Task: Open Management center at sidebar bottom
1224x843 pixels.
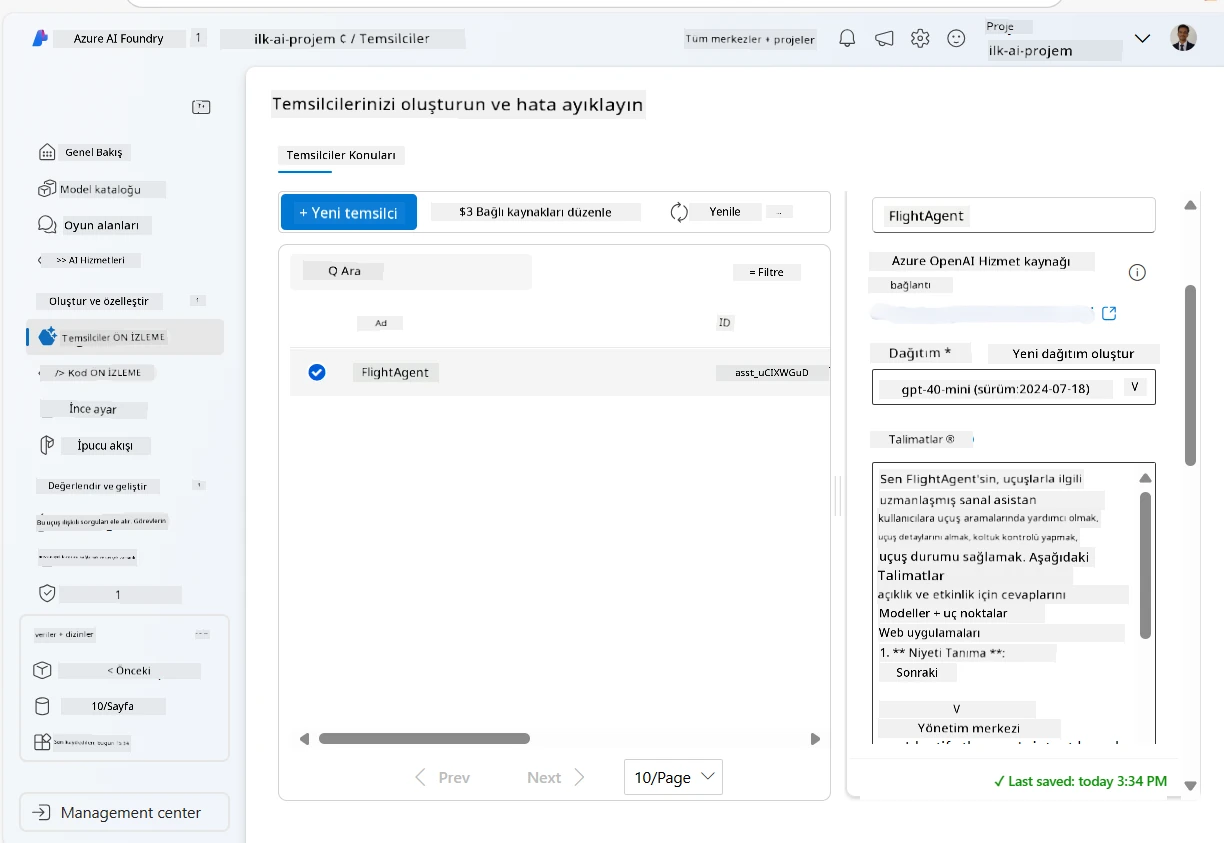Action: click(x=124, y=813)
